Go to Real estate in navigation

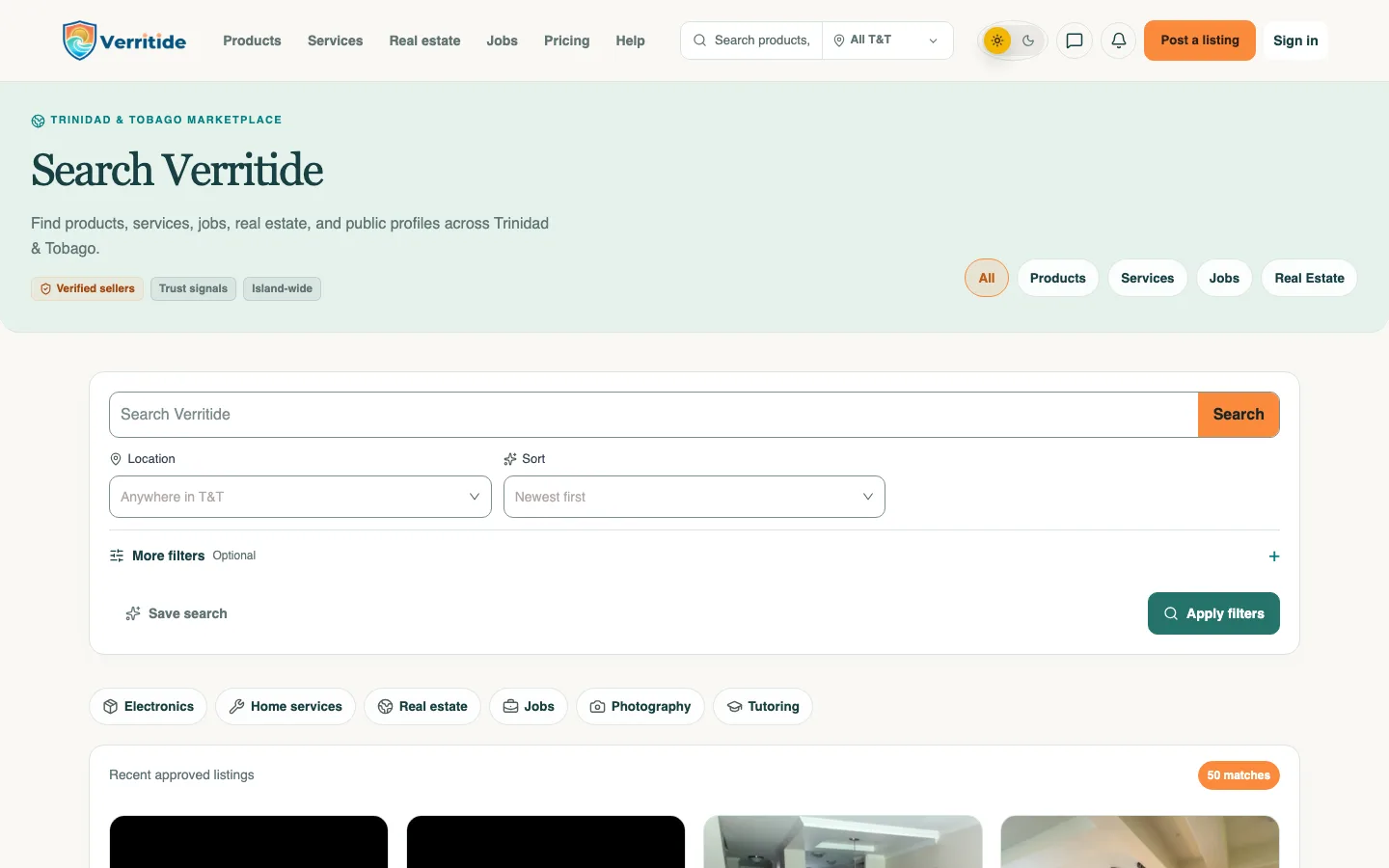[x=424, y=41]
